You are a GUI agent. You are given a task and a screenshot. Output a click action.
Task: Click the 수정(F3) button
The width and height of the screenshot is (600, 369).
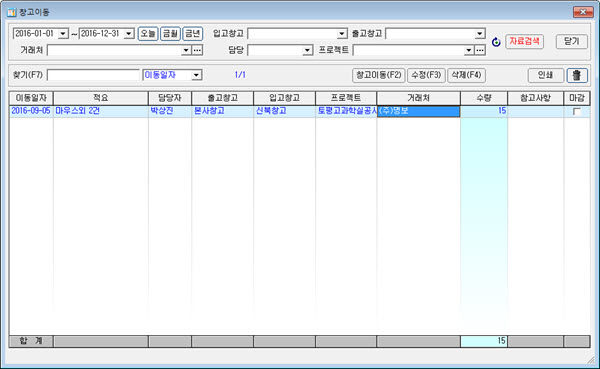pyautogui.click(x=426, y=75)
